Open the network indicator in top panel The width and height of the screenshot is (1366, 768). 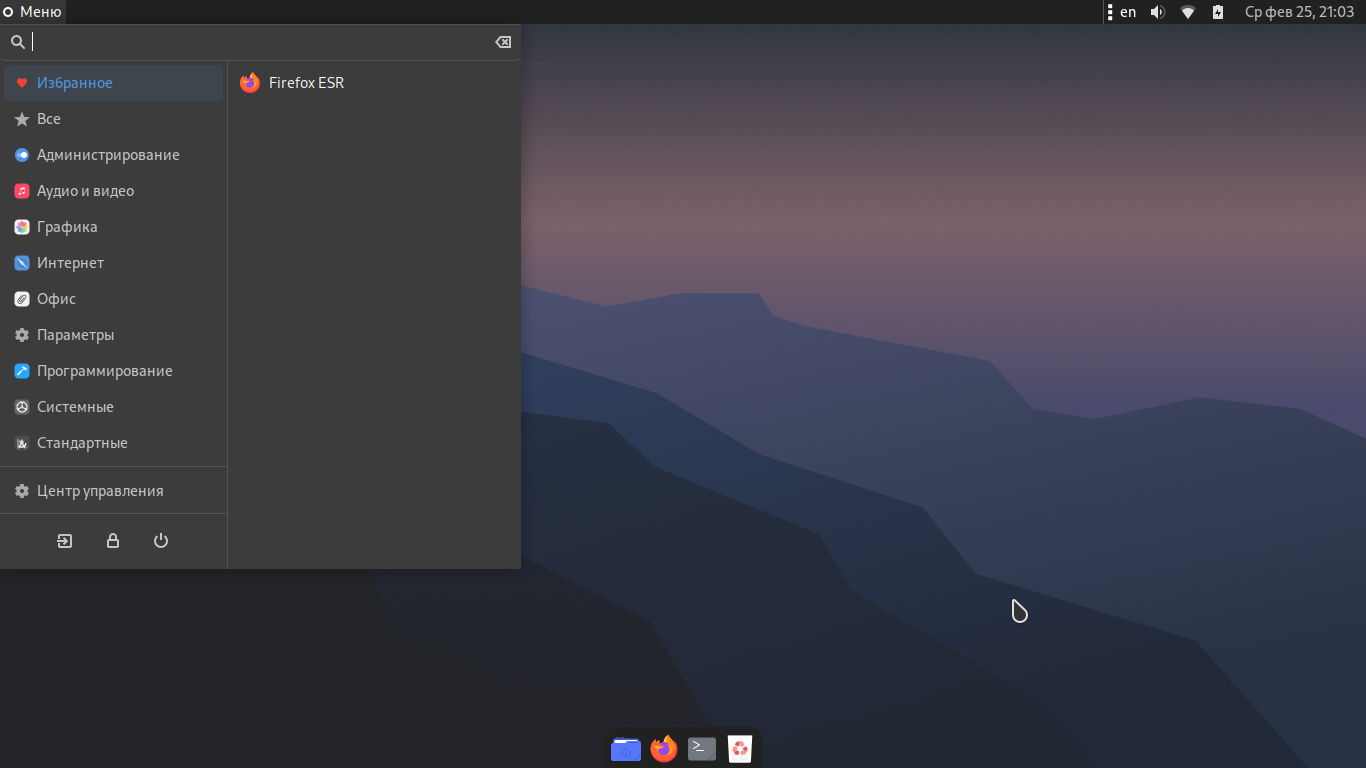(x=1188, y=12)
